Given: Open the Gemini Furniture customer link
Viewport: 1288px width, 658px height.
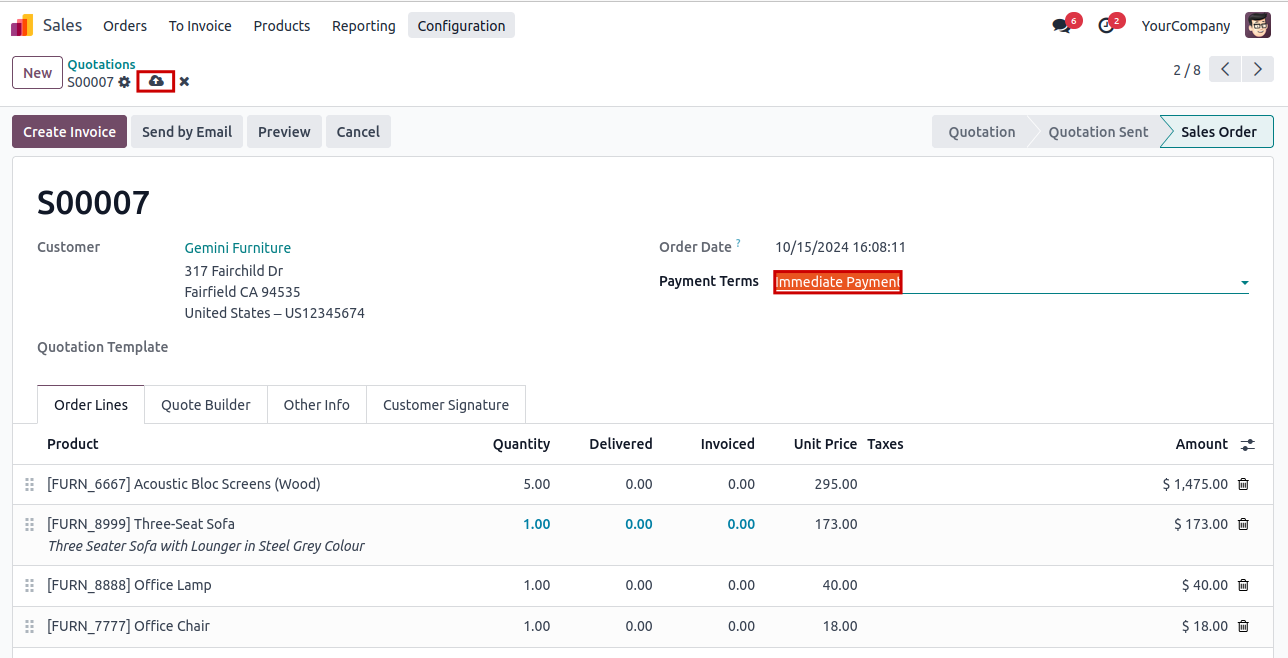Looking at the screenshot, I should click(238, 248).
